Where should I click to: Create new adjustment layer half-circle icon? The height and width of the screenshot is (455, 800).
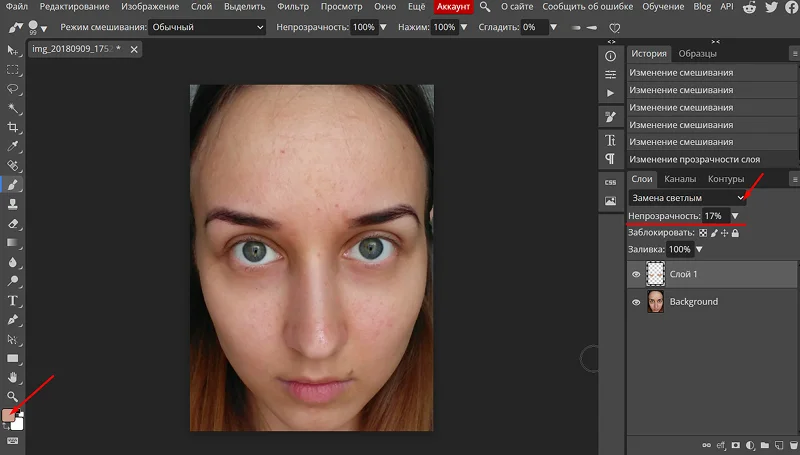point(750,445)
